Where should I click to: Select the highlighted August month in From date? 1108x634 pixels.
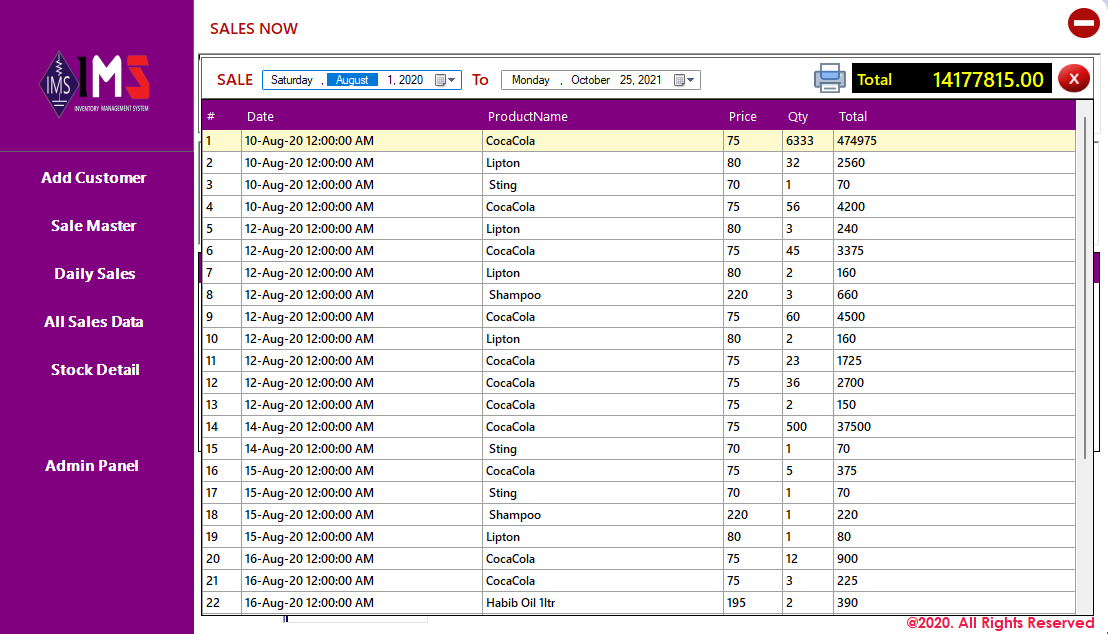click(352, 80)
